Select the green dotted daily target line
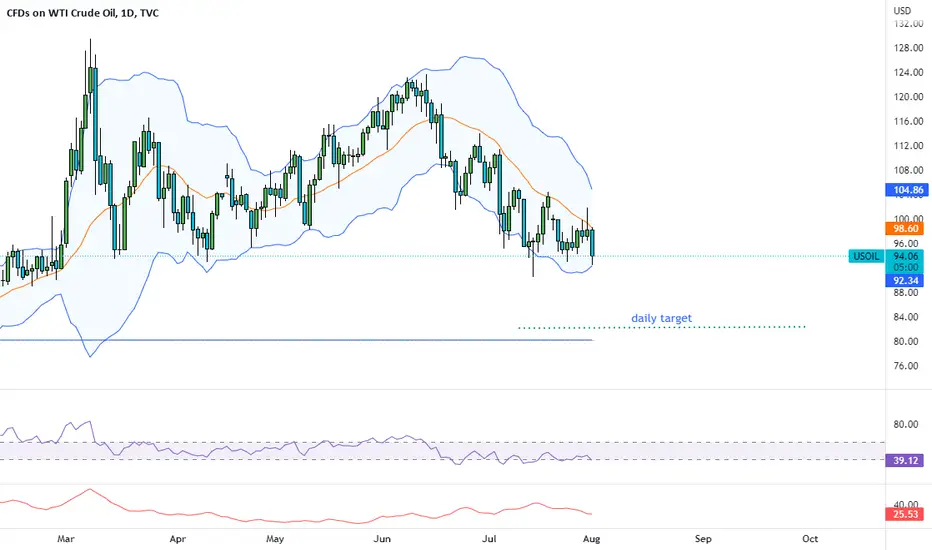This screenshot has height=550, width=932. click(x=662, y=327)
